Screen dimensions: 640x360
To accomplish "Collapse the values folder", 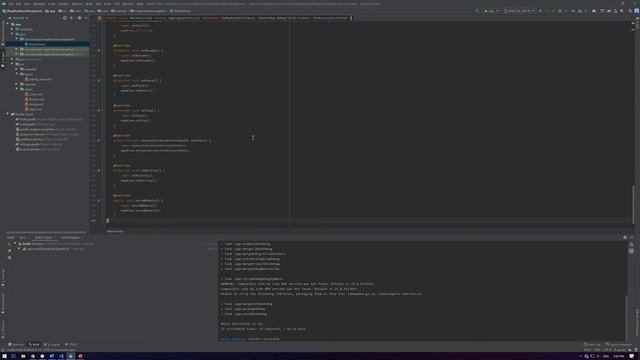I will [17, 89].
